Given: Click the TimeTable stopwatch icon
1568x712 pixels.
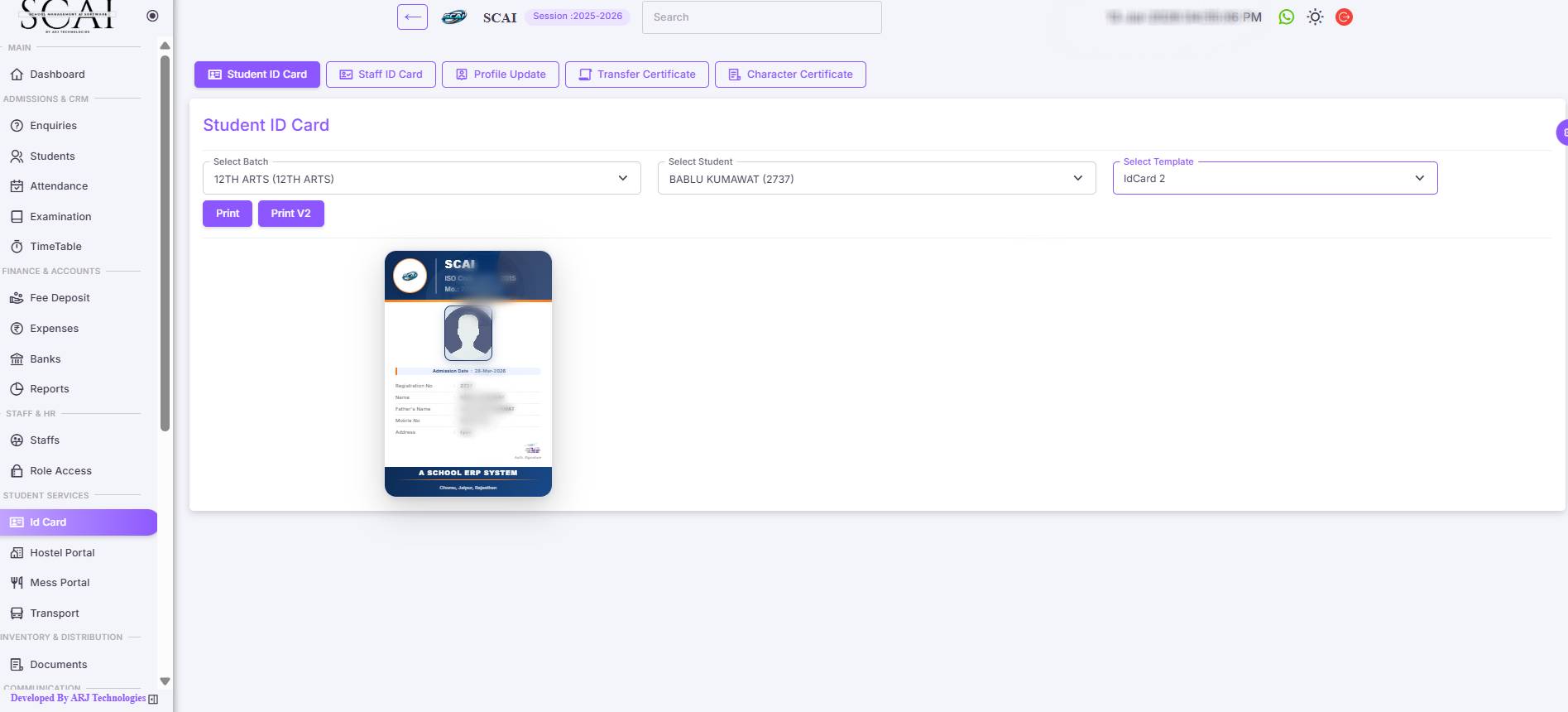Looking at the screenshot, I should click(x=17, y=247).
